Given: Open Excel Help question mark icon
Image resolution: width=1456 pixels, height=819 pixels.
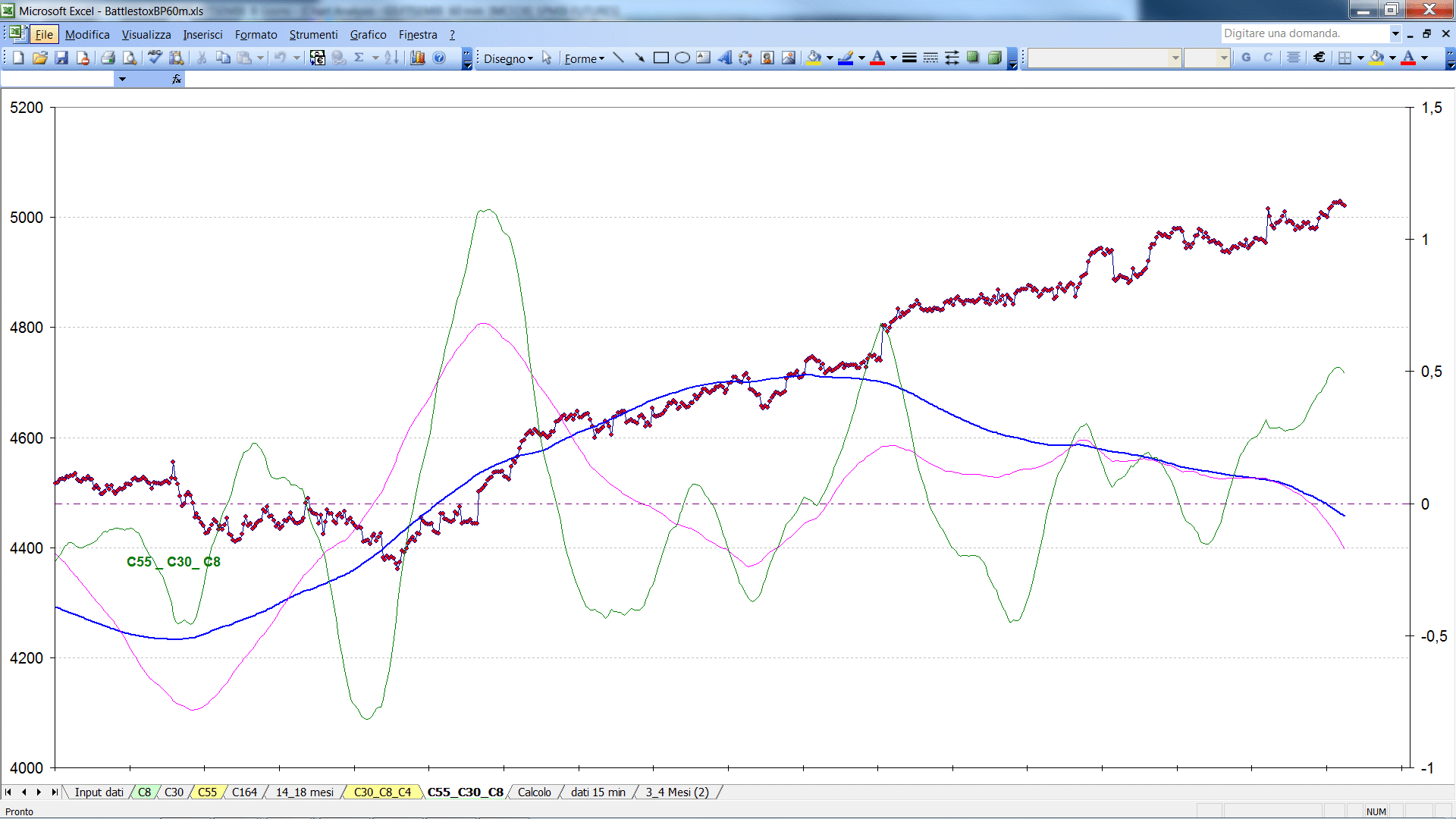Looking at the screenshot, I should tap(439, 58).
